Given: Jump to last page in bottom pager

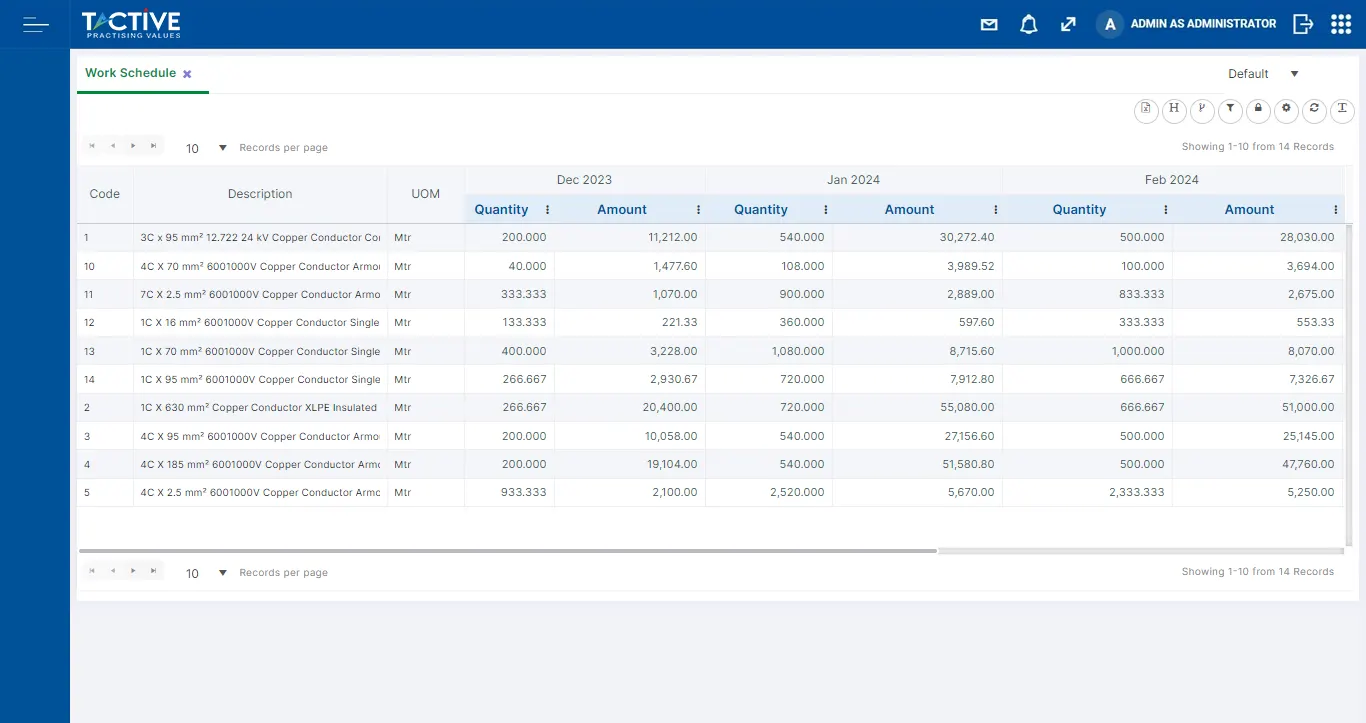Looking at the screenshot, I should (153, 571).
